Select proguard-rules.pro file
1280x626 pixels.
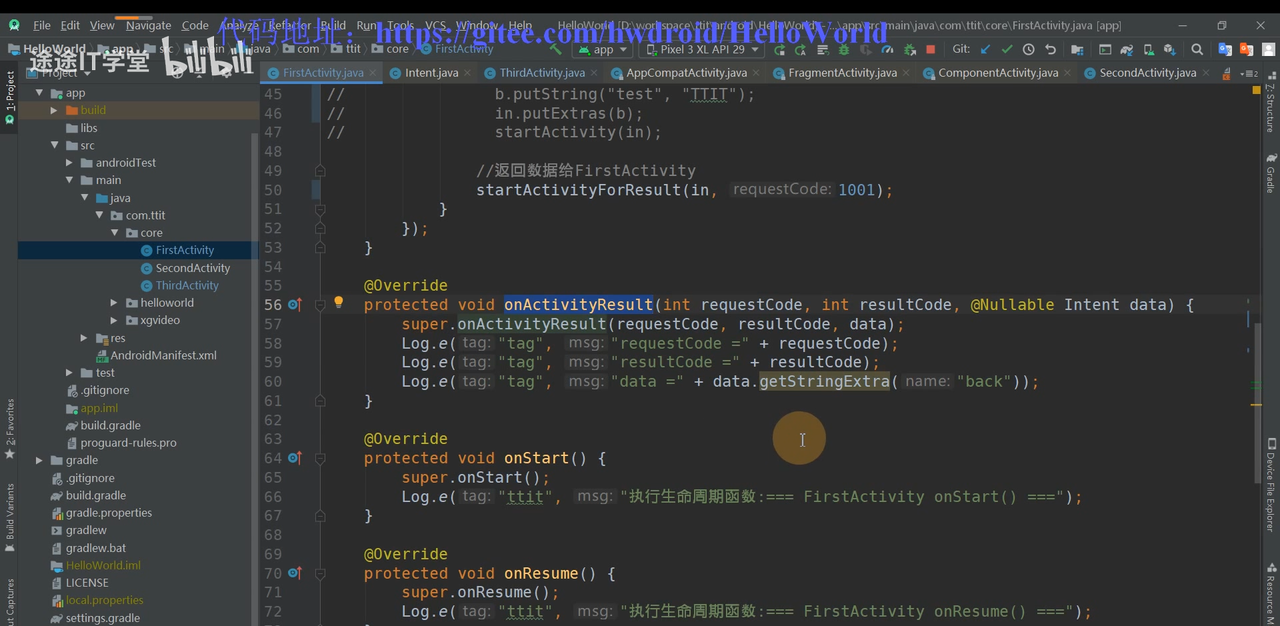coord(128,443)
